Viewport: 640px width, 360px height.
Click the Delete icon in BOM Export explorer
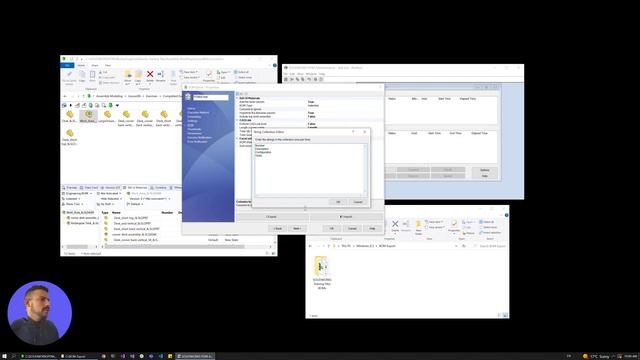(x=395, y=225)
